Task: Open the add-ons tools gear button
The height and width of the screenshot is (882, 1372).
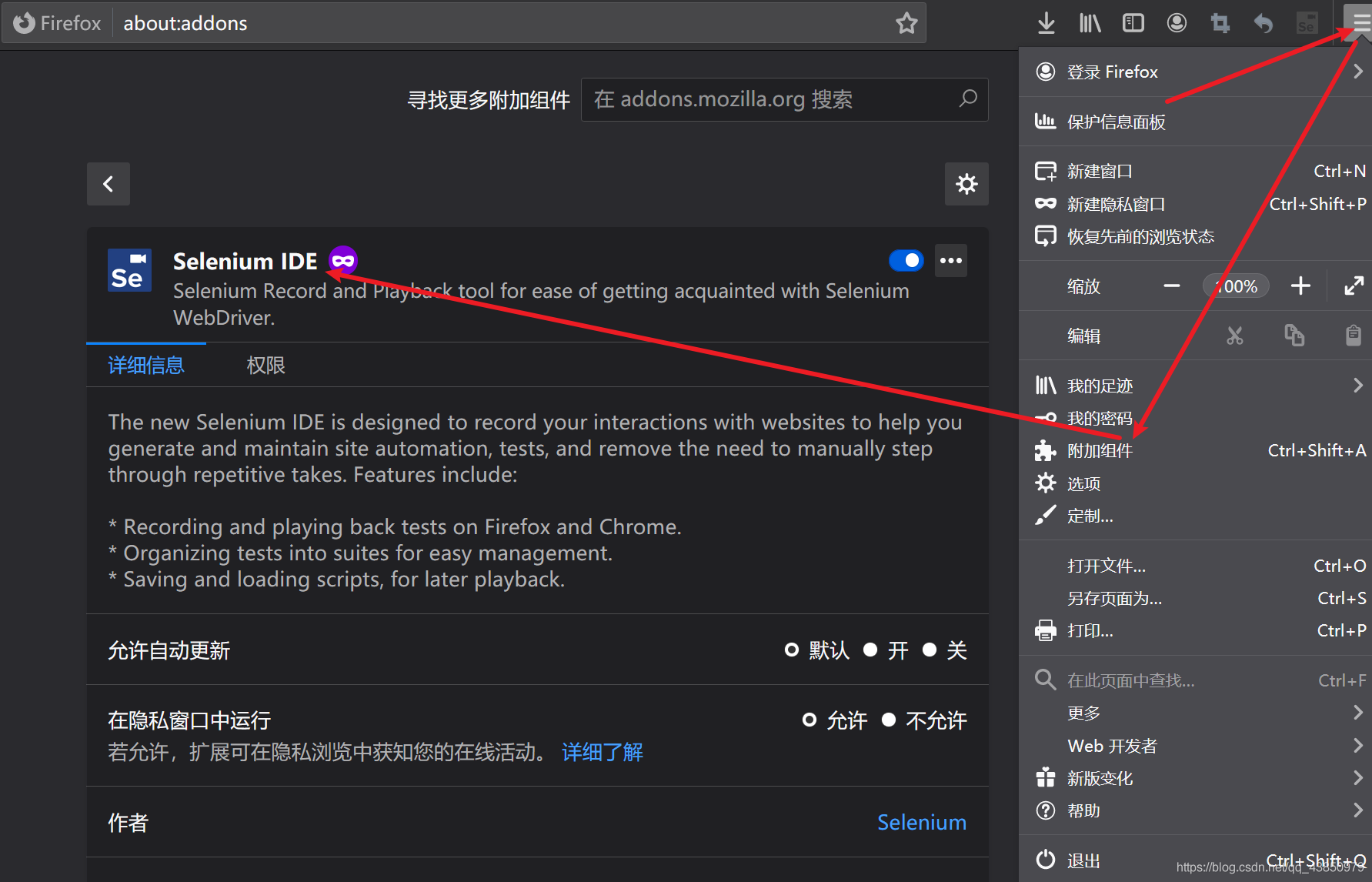Action: click(x=966, y=184)
